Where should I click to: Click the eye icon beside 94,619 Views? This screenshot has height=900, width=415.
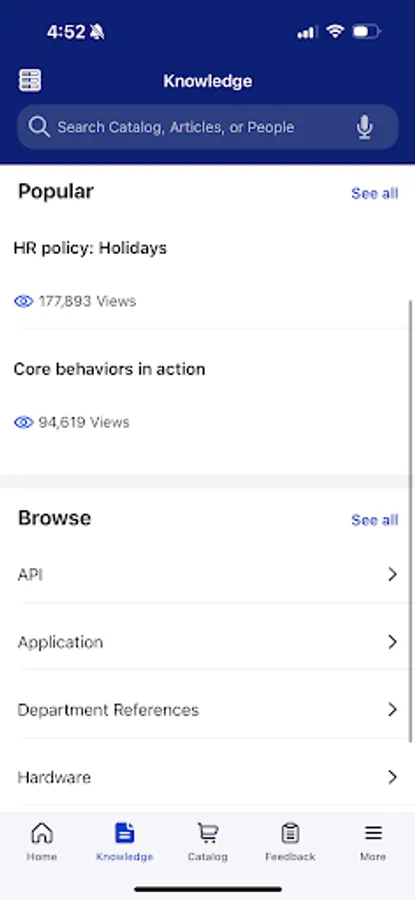click(x=24, y=422)
